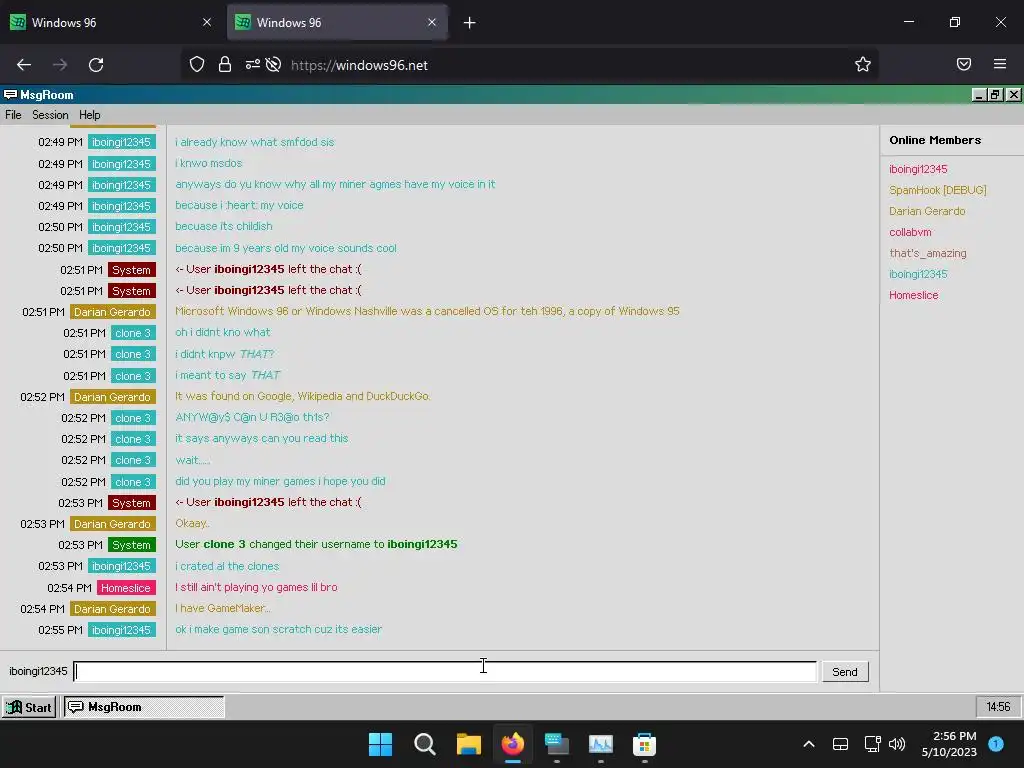
Task: Click the autoplay blocked icon in address bar
Action: [274, 64]
